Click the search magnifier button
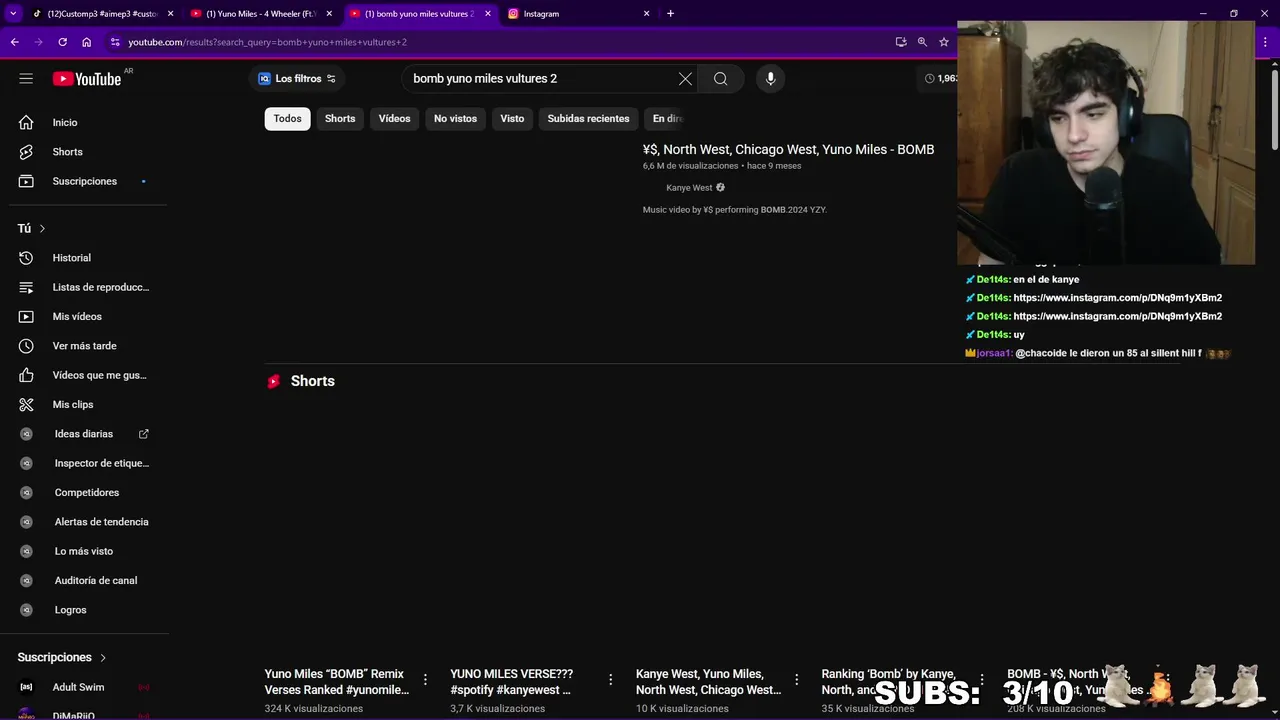 [720, 79]
